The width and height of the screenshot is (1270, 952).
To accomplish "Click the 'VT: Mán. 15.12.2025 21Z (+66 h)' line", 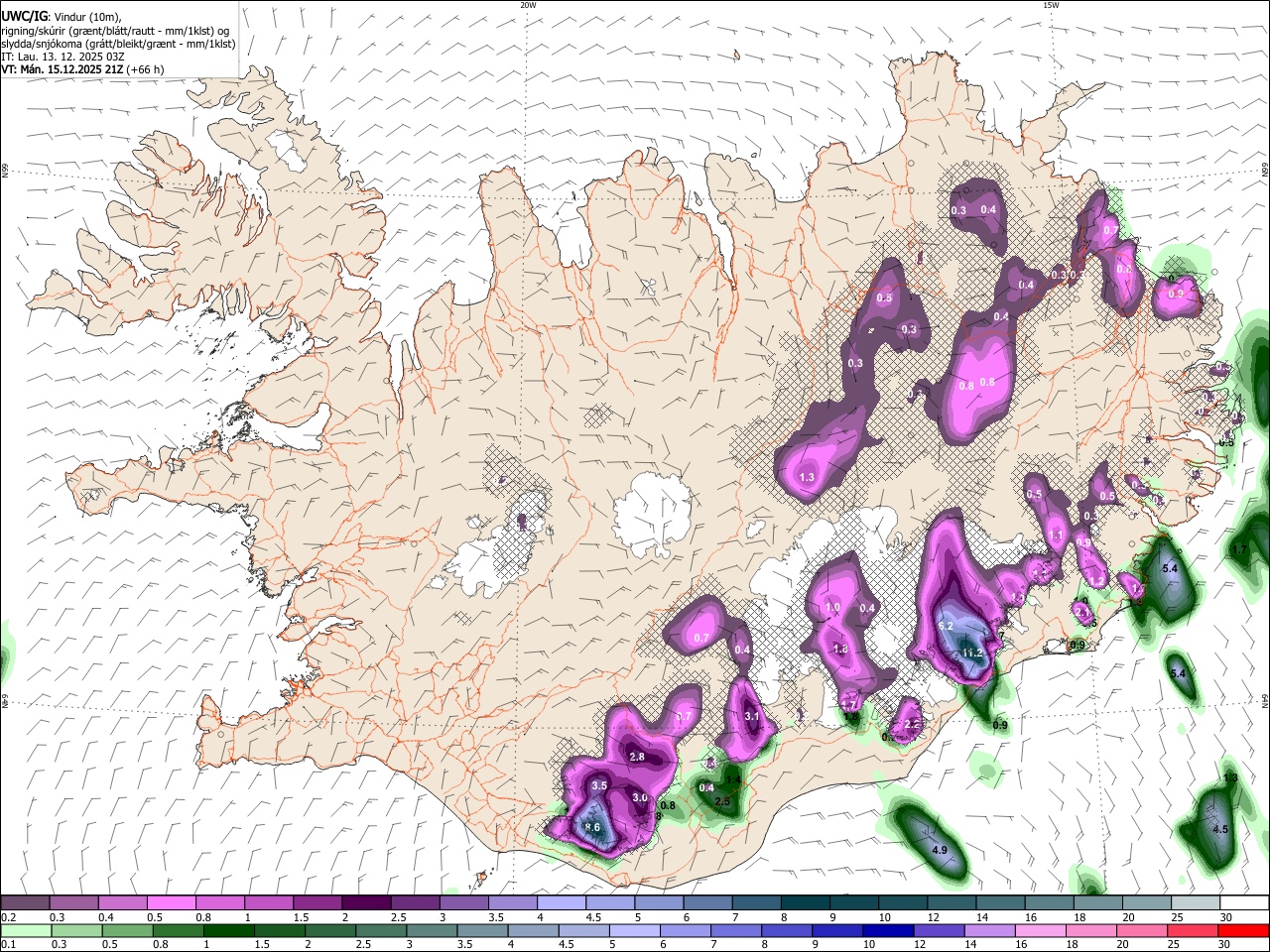I will (82, 69).
